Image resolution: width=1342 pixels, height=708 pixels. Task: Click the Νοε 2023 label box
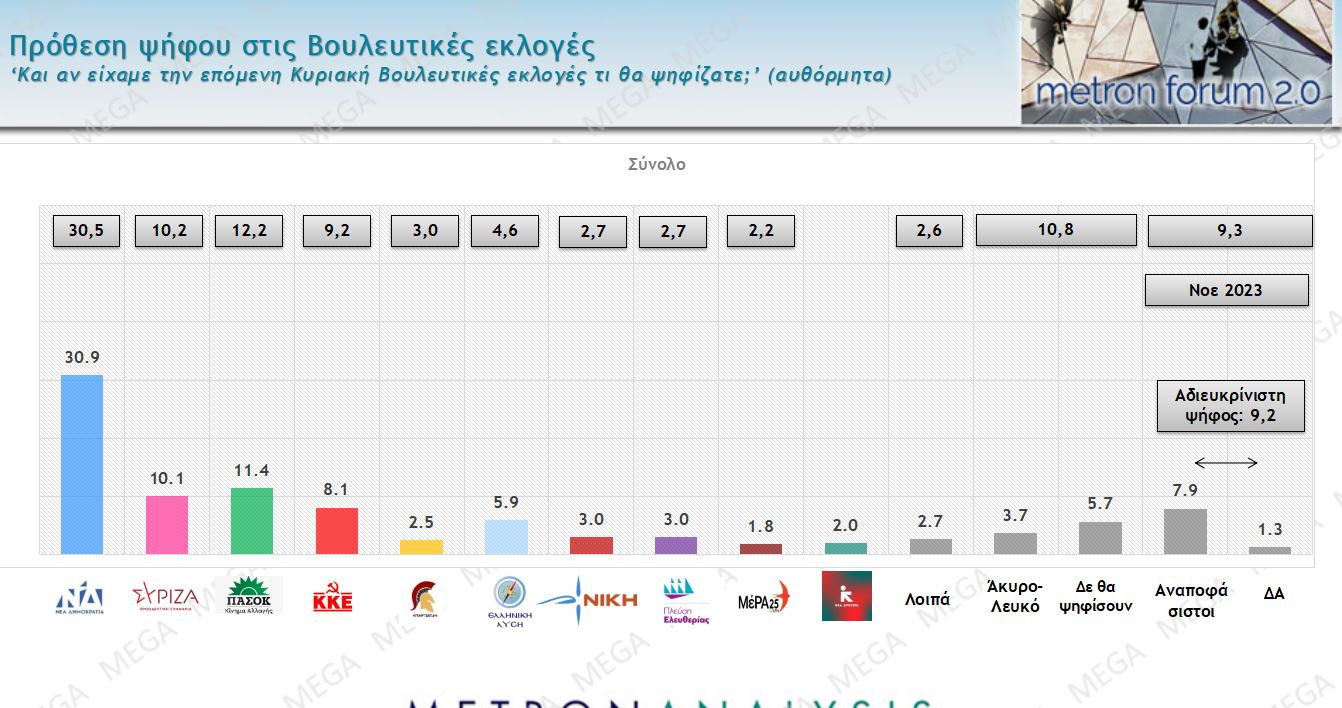(x=1226, y=290)
